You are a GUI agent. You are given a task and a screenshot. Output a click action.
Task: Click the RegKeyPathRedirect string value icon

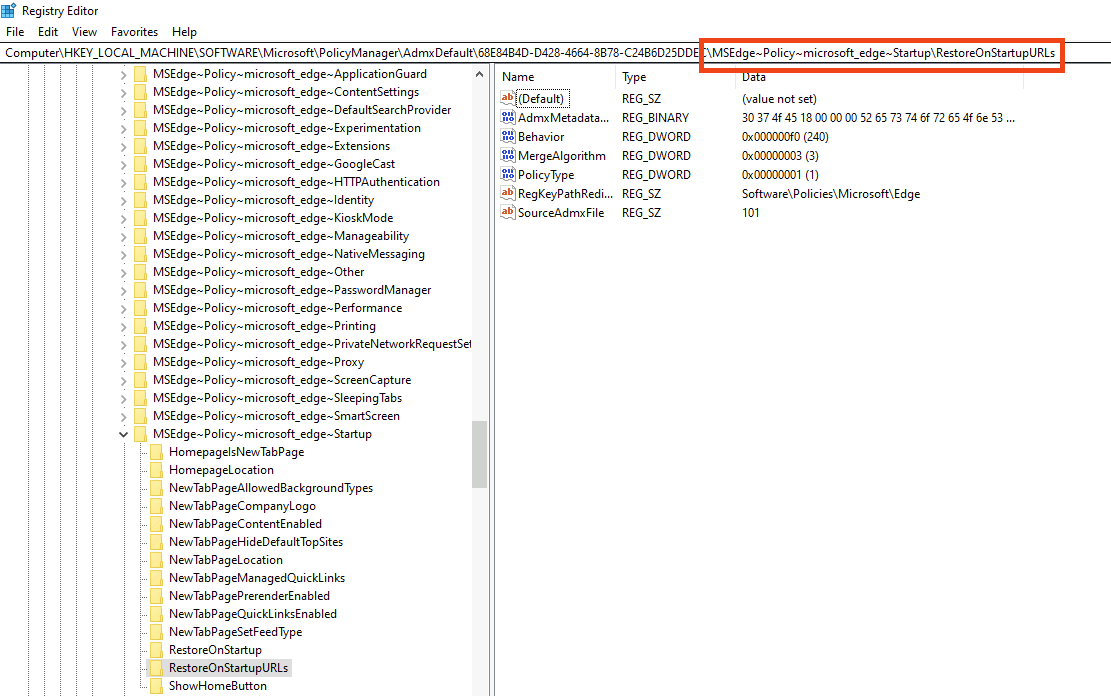[x=507, y=193]
